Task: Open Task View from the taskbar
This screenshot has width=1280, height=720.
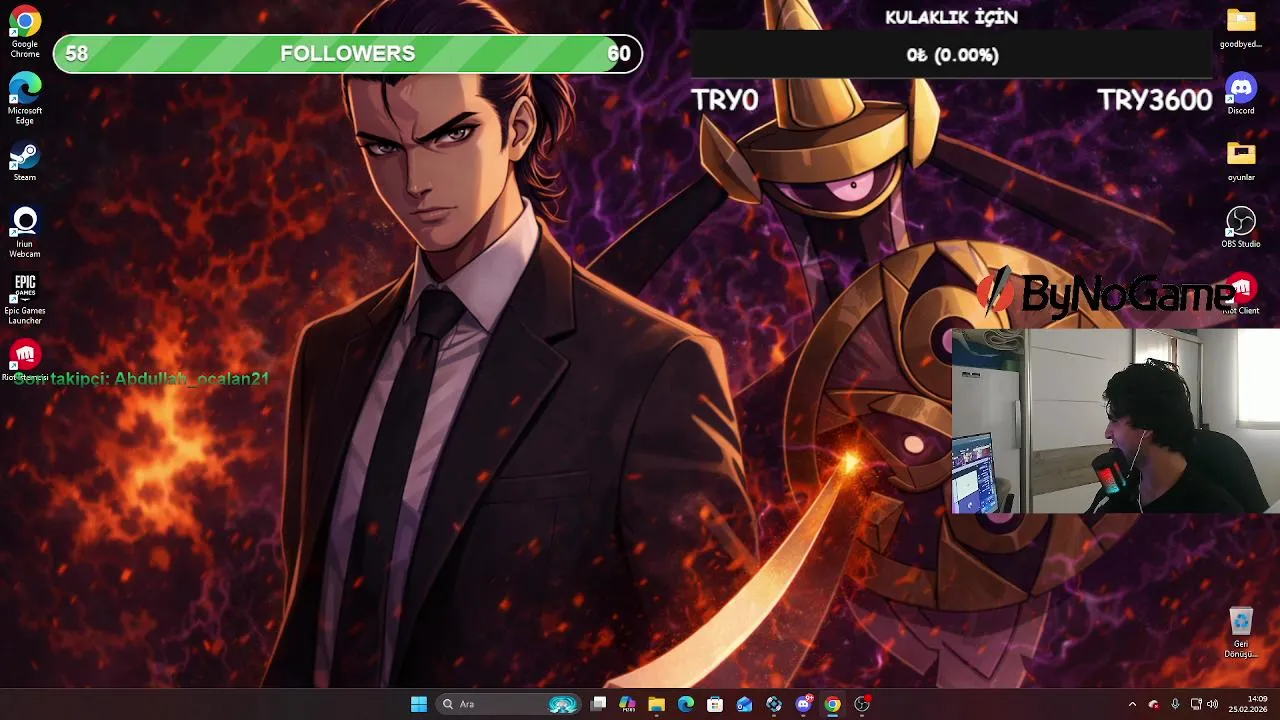Action: pyautogui.click(x=598, y=704)
